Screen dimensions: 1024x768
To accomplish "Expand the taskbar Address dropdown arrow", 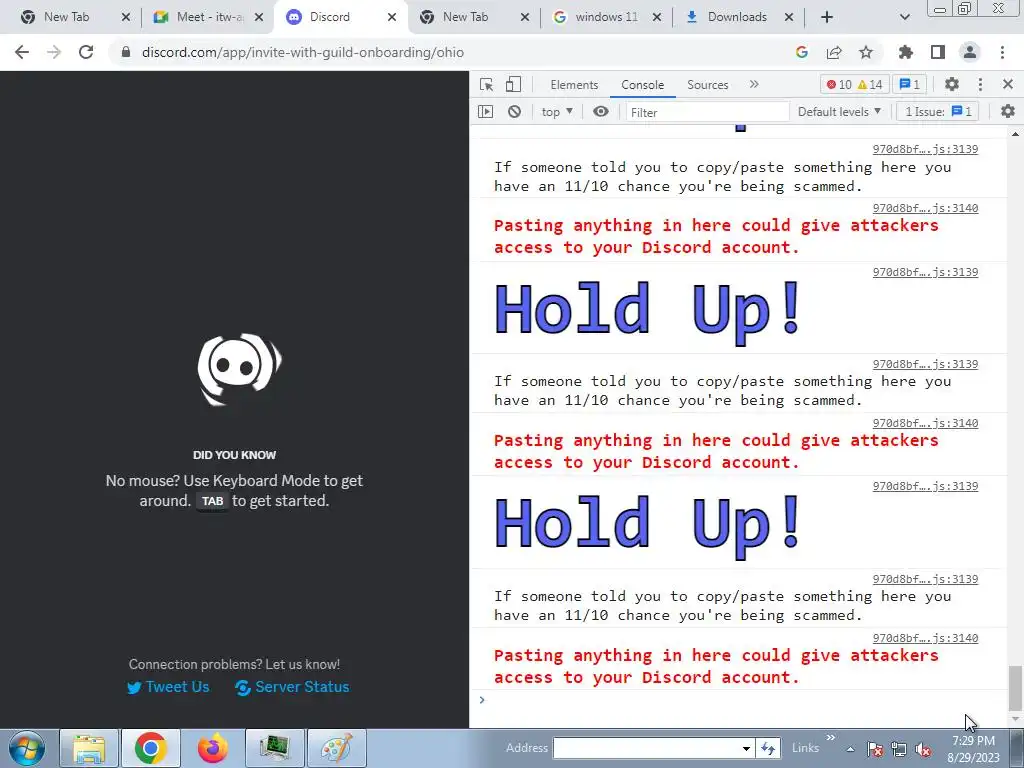I will point(746,748).
